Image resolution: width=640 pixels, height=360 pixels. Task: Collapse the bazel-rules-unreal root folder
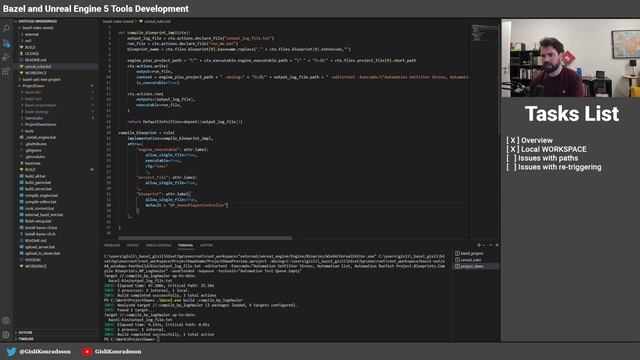point(37,28)
